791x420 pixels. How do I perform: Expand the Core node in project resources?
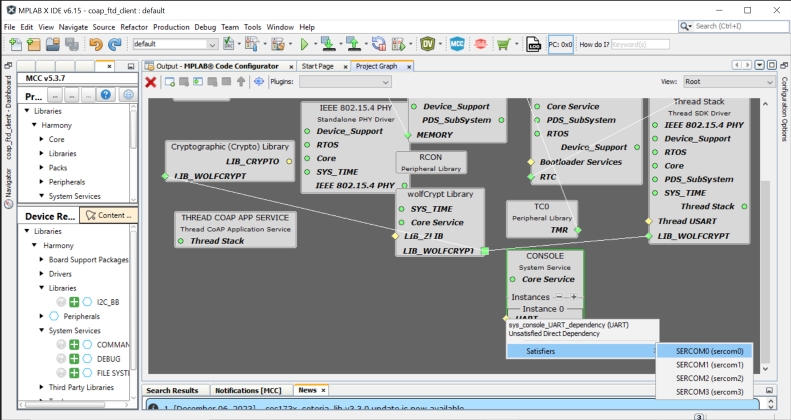pos(42,139)
